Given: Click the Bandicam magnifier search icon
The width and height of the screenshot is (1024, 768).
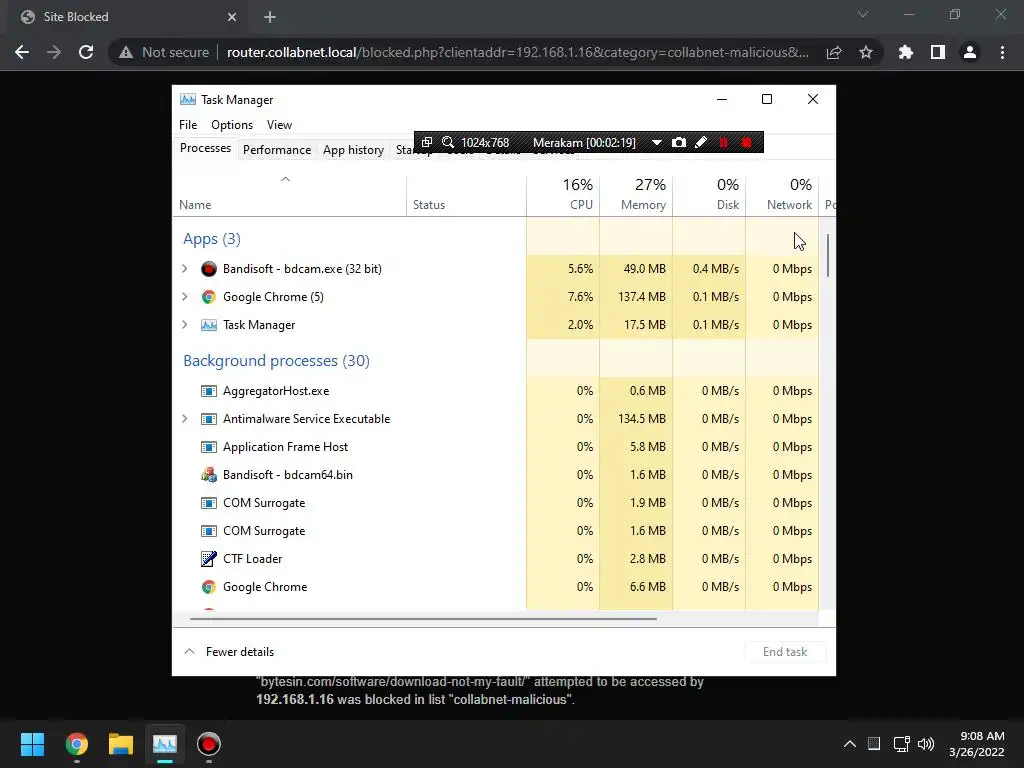Looking at the screenshot, I should point(448,142).
